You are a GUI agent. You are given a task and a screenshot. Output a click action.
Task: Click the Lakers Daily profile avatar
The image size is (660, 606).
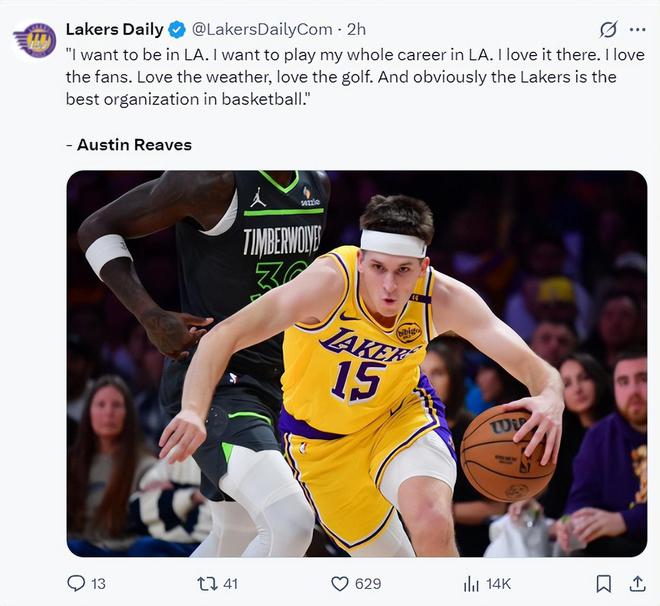(x=34, y=40)
